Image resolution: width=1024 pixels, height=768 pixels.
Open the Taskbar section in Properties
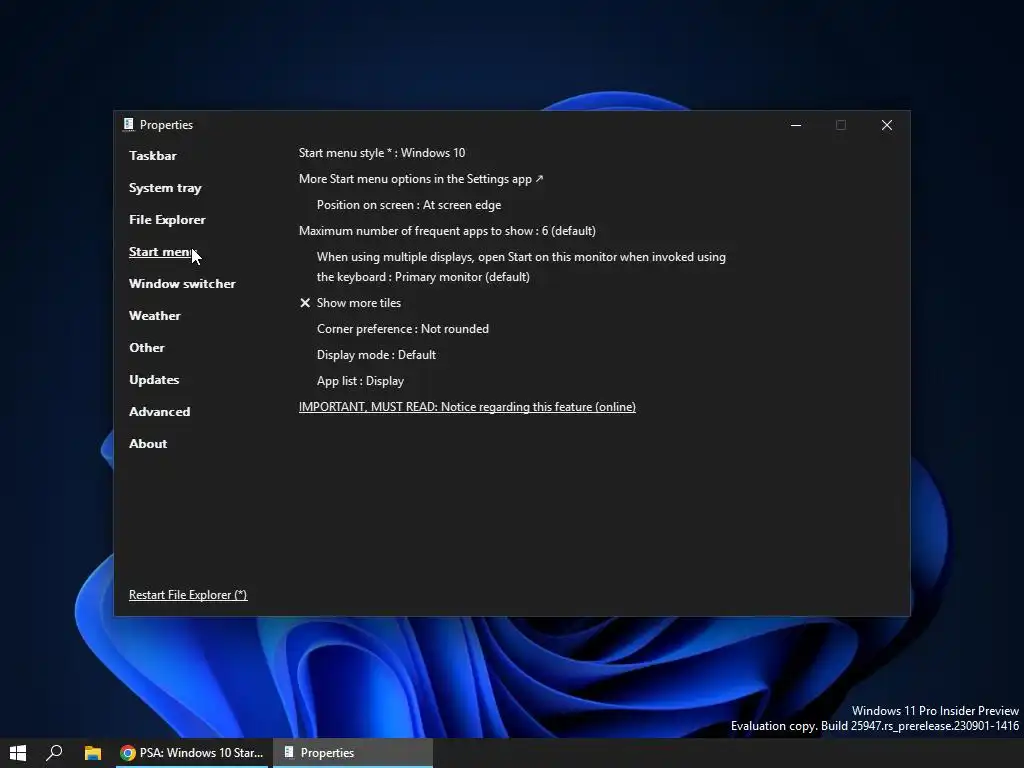[x=153, y=155]
